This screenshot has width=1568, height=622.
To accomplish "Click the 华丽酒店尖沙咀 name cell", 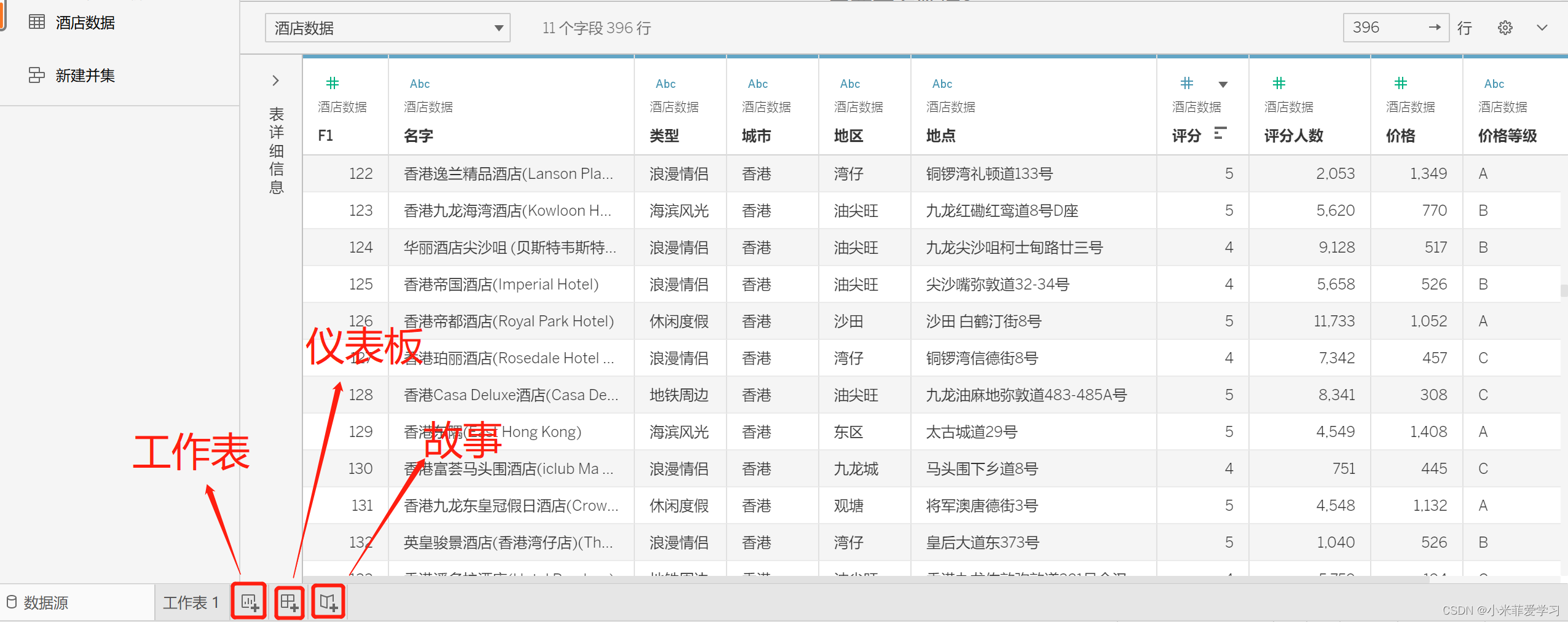I will (x=510, y=248).
